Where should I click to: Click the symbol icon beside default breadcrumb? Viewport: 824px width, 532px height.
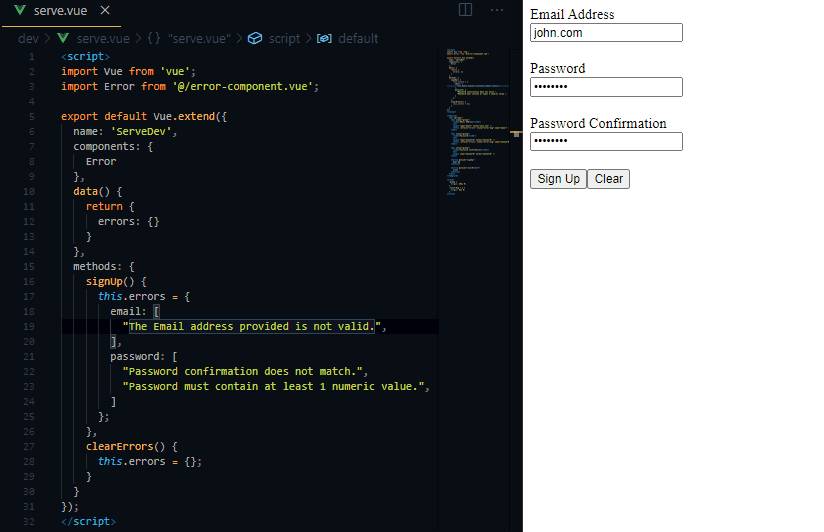324,38
